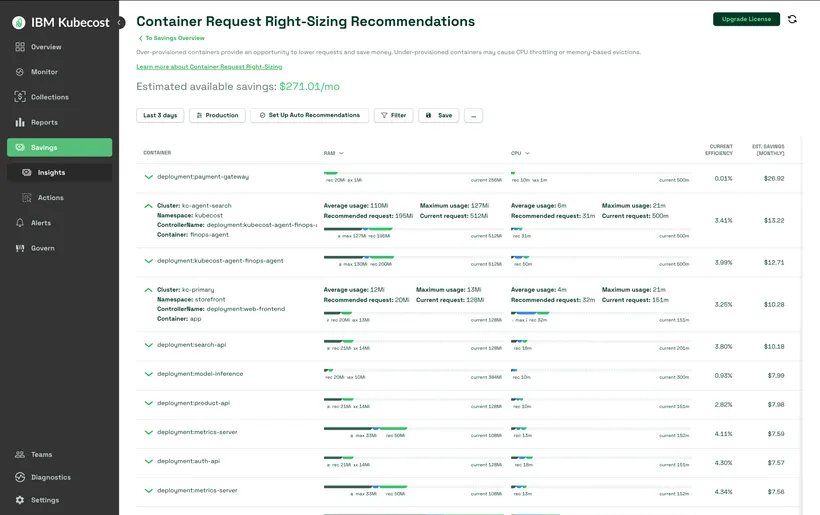Click the Diagnostics pulse icon
Screen dimensions: 820x515
[20, 477]
